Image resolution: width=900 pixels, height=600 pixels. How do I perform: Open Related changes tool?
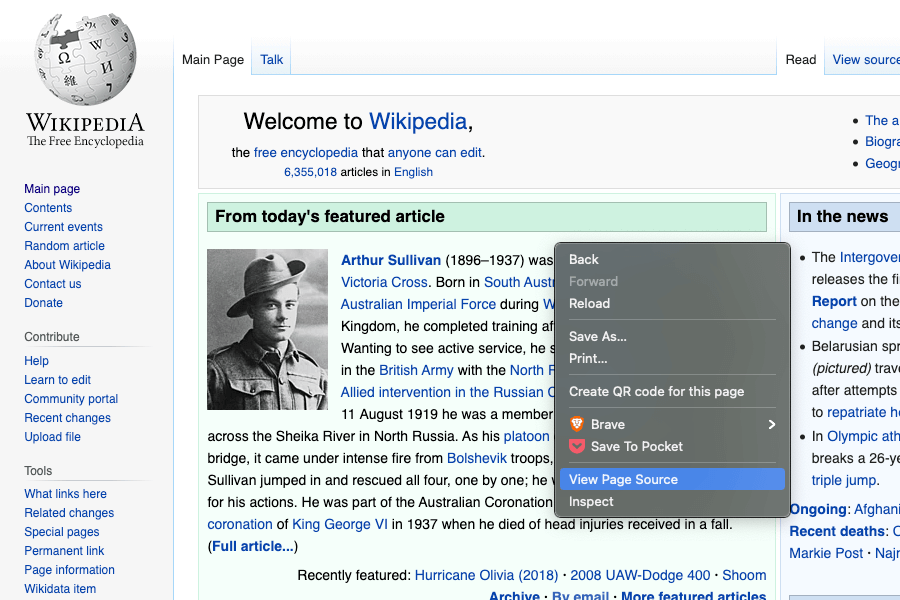[69, 513]
